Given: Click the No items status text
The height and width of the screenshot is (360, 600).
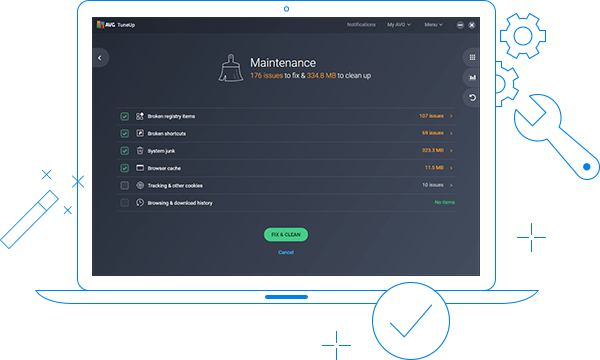Looking at the screenshot, I should click(x=445, y=202).
